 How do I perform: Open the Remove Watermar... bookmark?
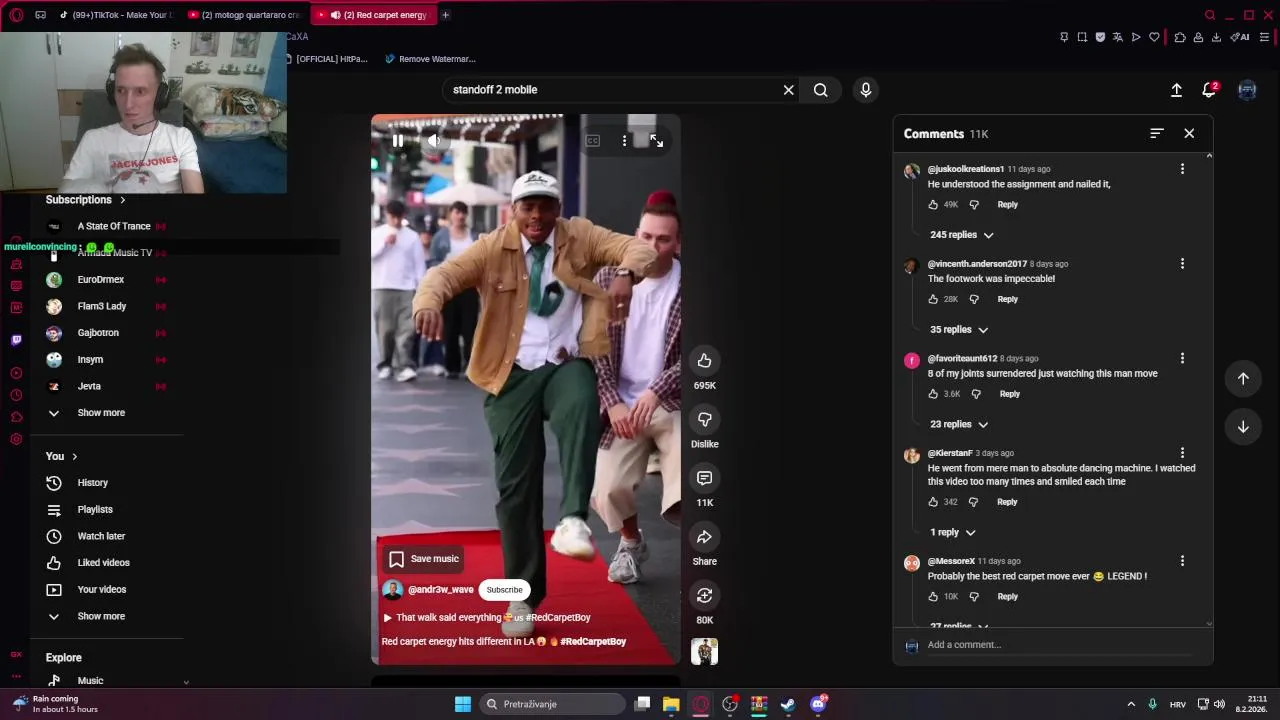[430, 59]
